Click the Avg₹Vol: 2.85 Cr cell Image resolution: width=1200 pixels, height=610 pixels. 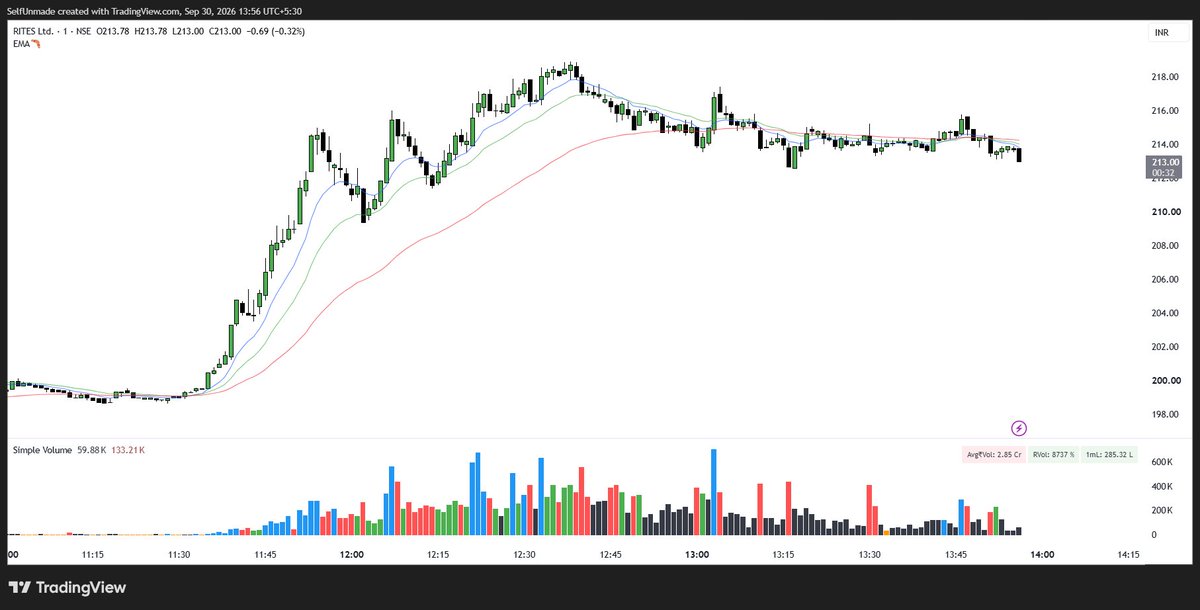994,455
